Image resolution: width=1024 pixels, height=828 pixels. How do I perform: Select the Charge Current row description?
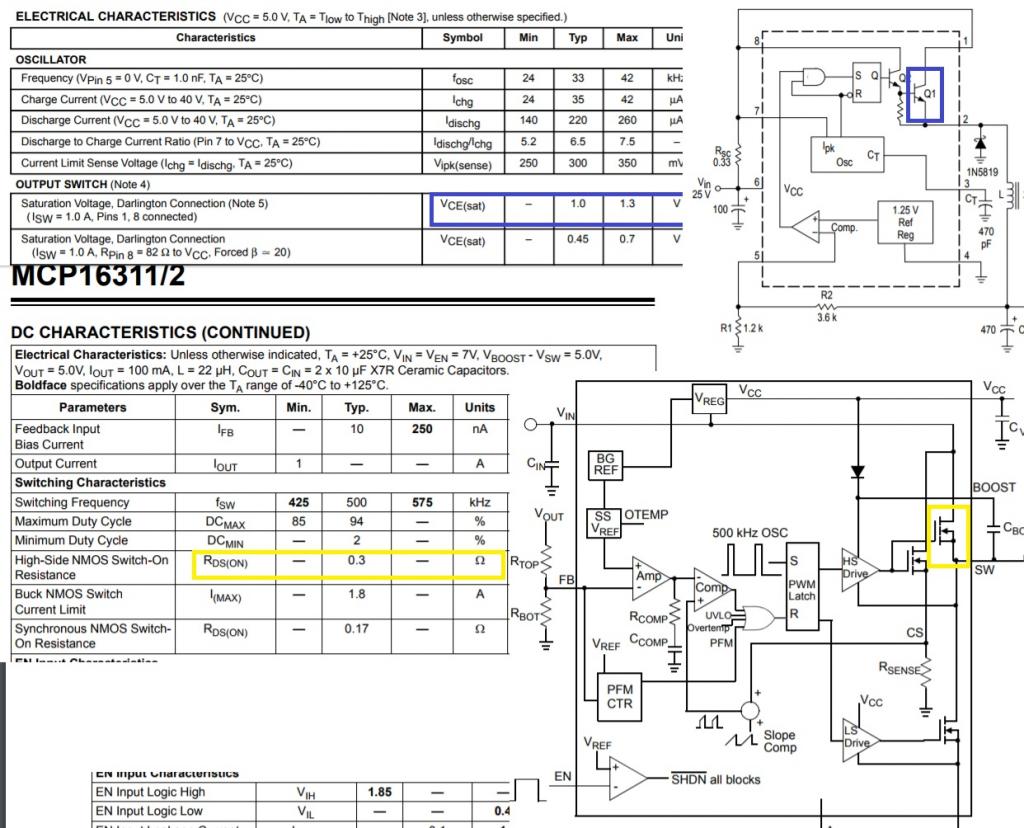click(x=141, y=100)
